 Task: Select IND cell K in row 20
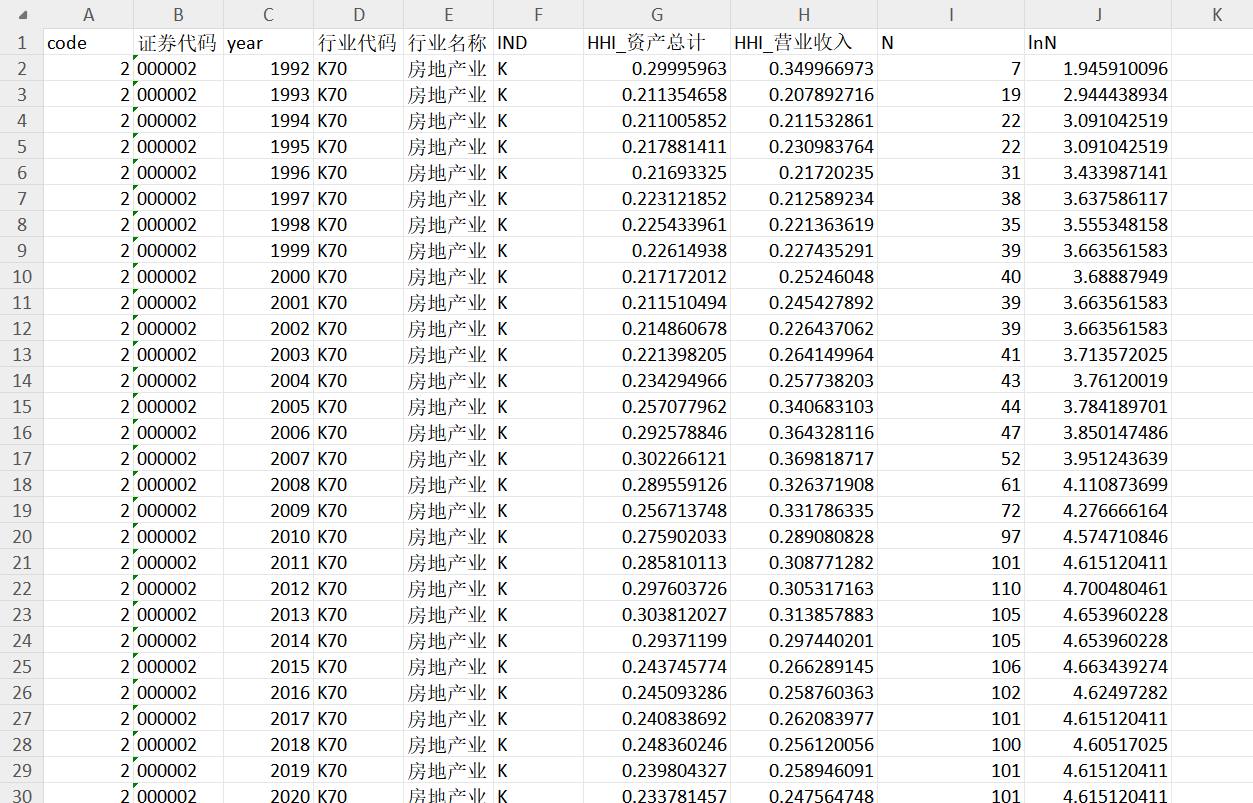pyautogui.click(x=538, y=537)
